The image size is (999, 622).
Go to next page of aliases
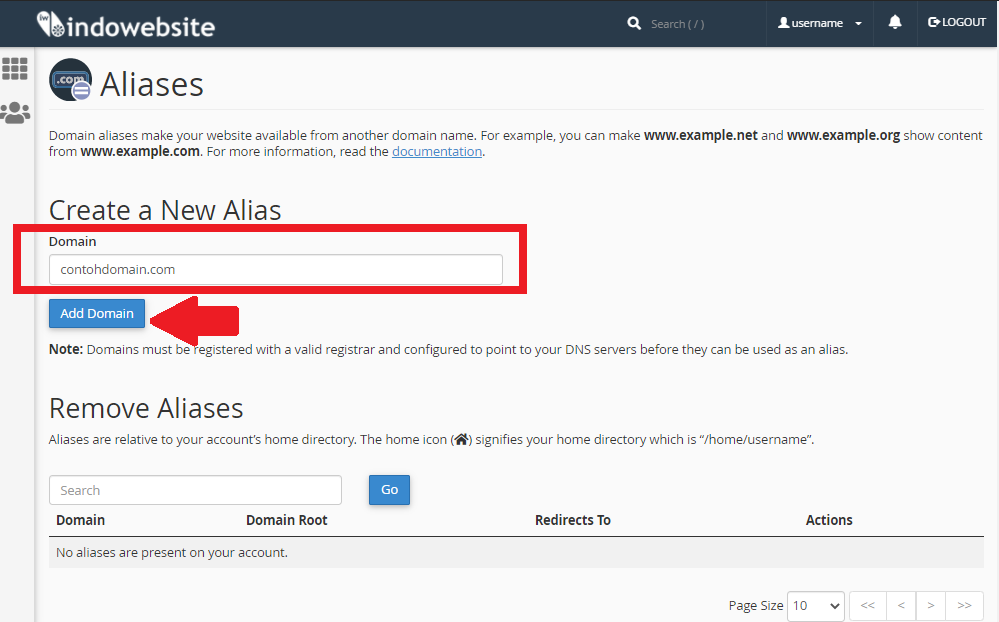931,606
